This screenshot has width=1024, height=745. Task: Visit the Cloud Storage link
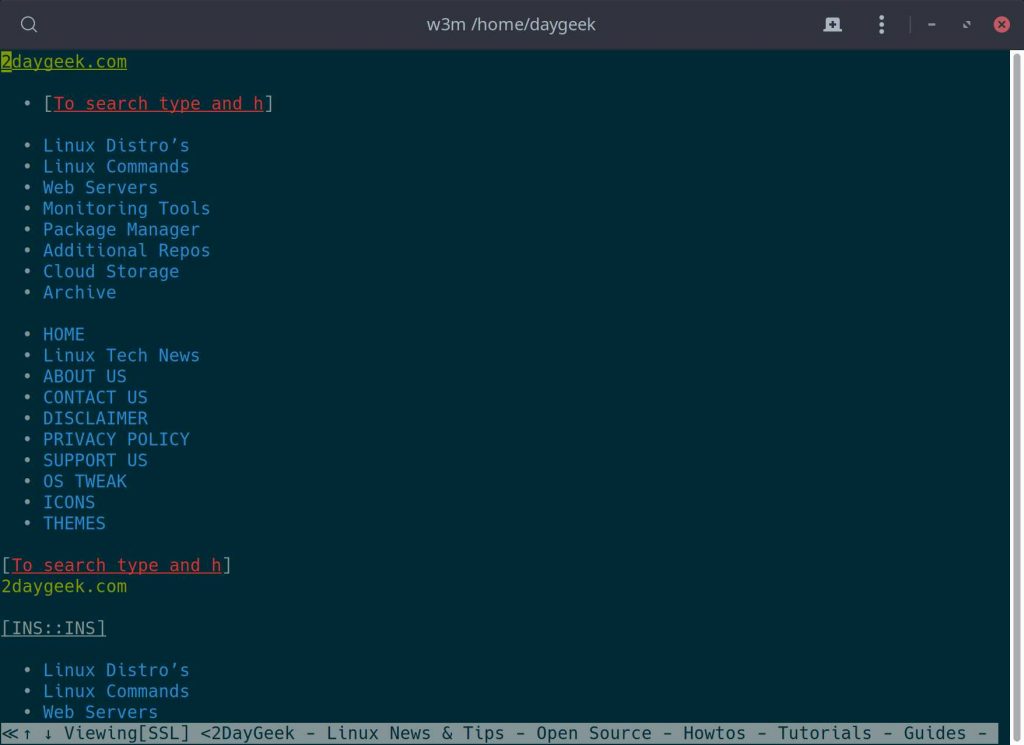[x=110, y=271]
